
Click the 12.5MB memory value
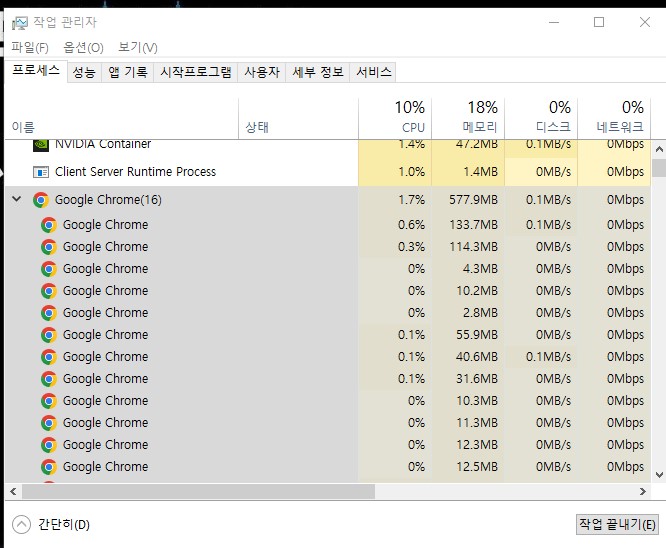(477, 467)
